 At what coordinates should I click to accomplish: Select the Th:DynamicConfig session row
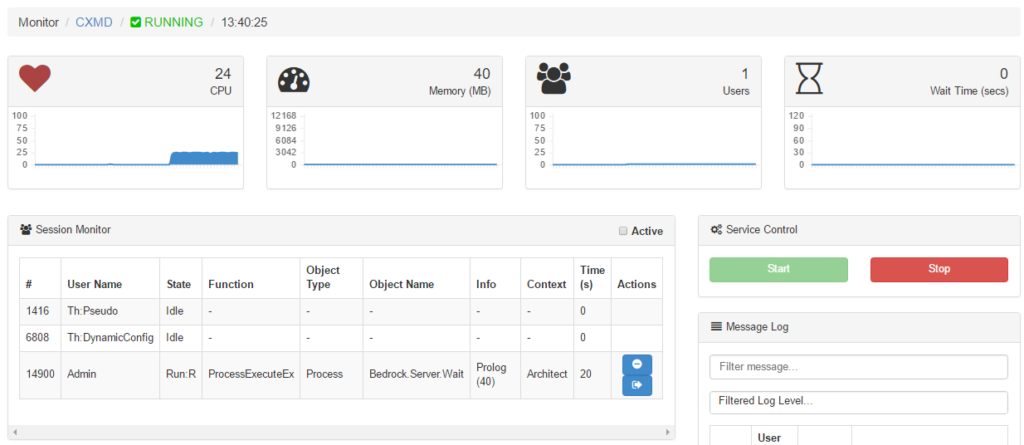(110, 338)
